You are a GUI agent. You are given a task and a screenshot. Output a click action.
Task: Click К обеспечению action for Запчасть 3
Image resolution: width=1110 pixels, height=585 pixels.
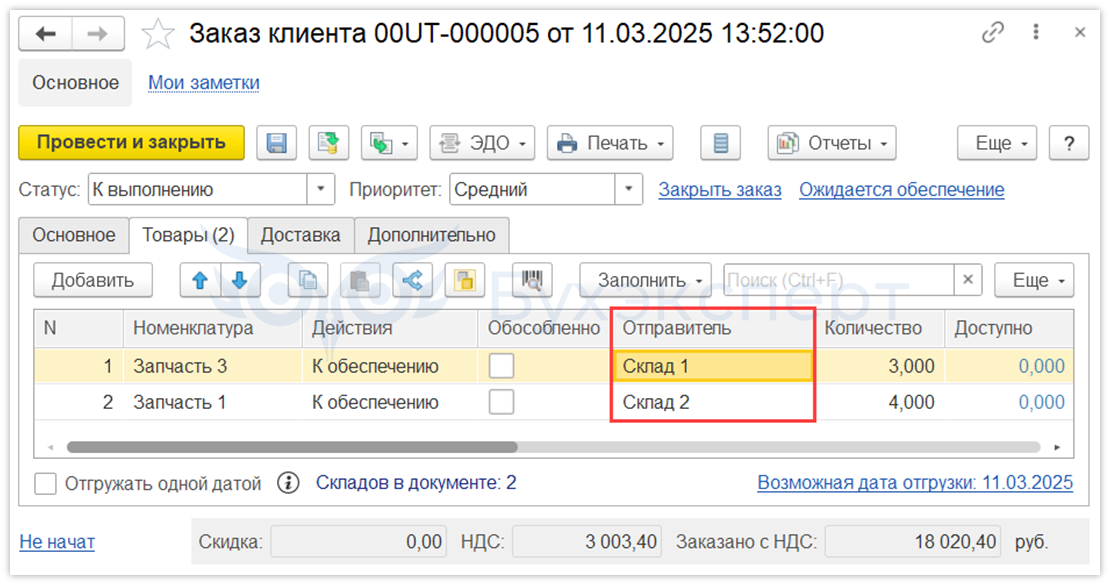(390, 366)
